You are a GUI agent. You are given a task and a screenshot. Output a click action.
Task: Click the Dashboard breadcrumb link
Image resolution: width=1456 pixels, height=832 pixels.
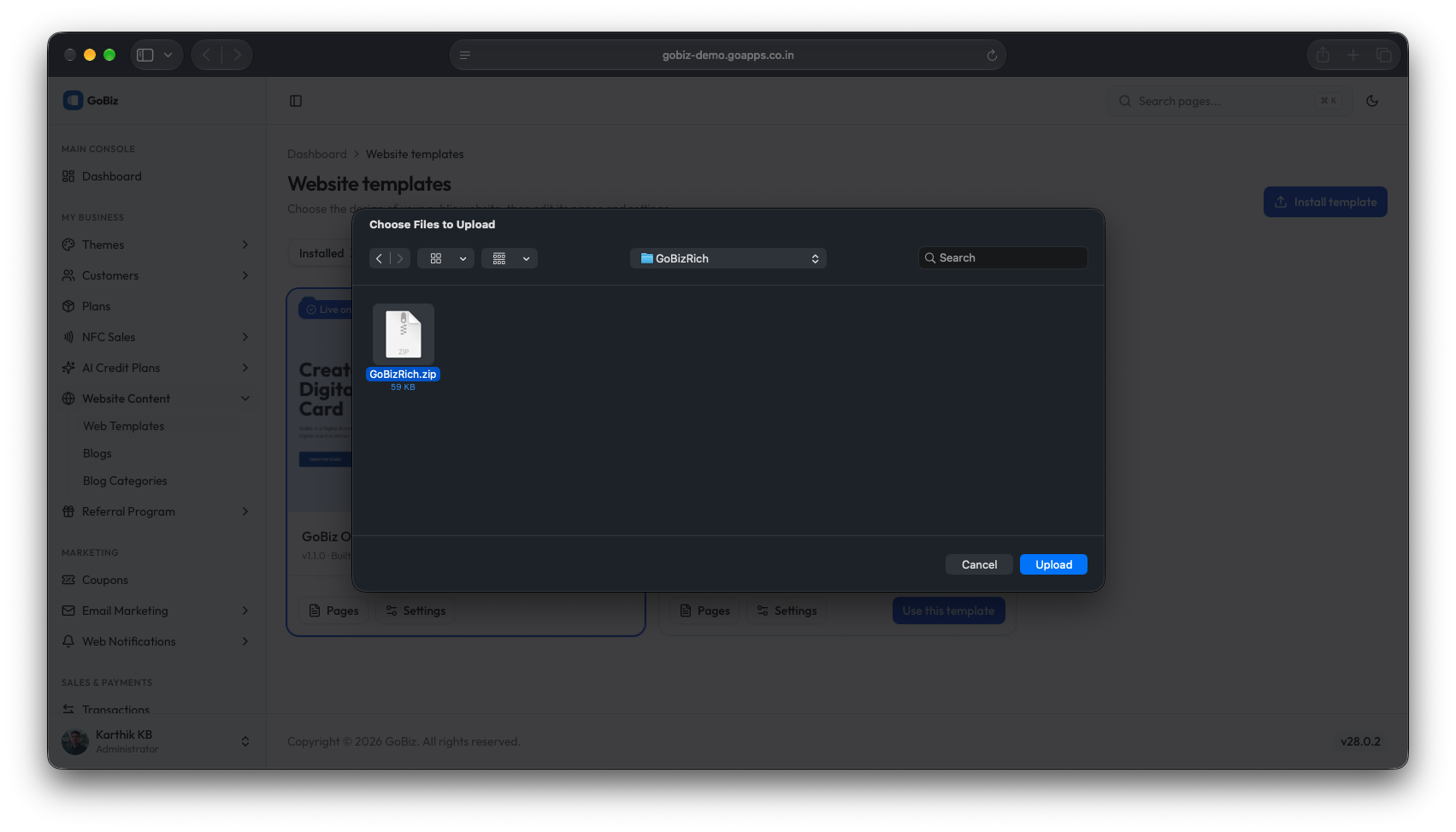[317, 154]
